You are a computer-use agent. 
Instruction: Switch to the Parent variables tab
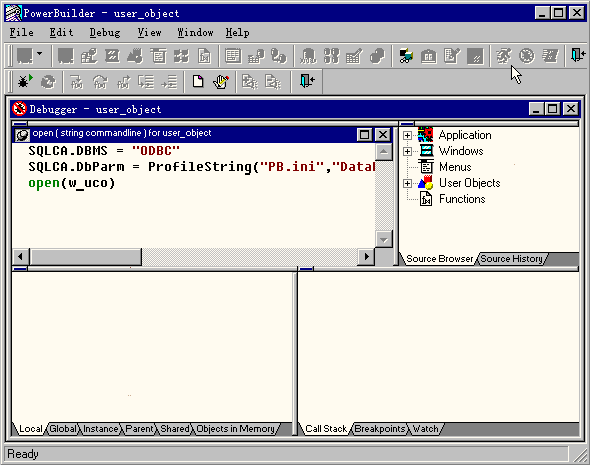139,429
